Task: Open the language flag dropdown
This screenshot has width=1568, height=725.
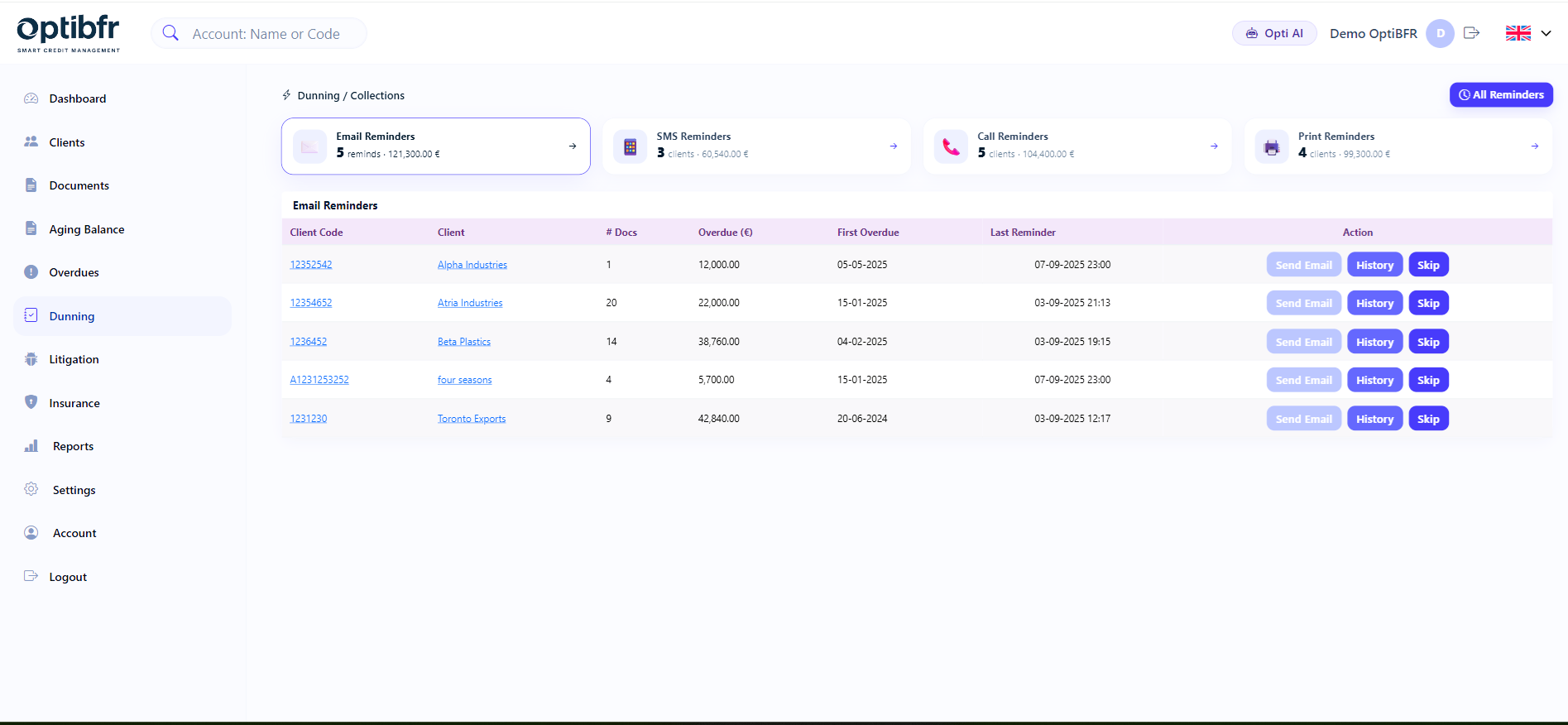Action: (x=1527, y=33)
